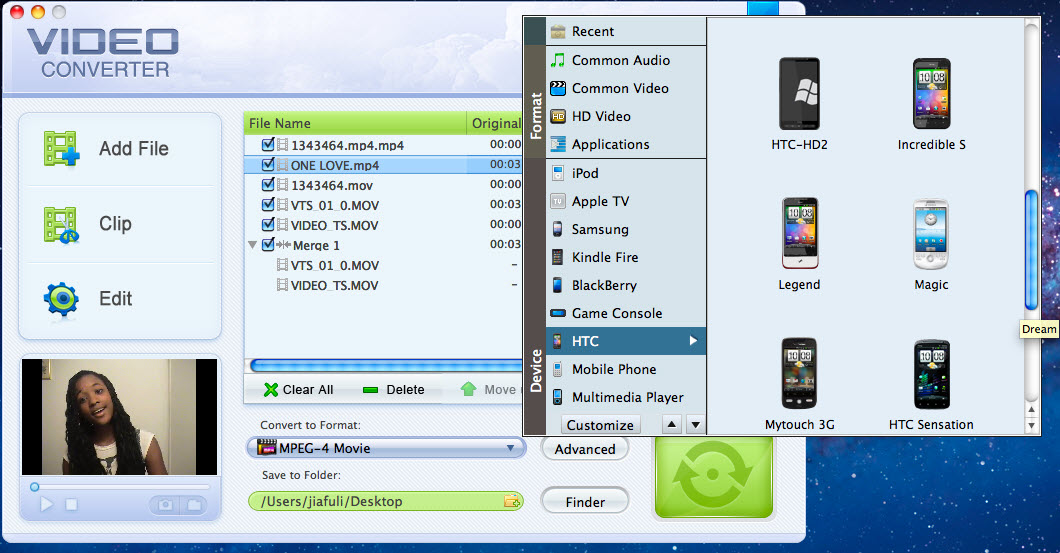The height and width of the screenshot is (553, 1060).
Task: Open the BlackBerry device category
Action: tap(626, 285)
